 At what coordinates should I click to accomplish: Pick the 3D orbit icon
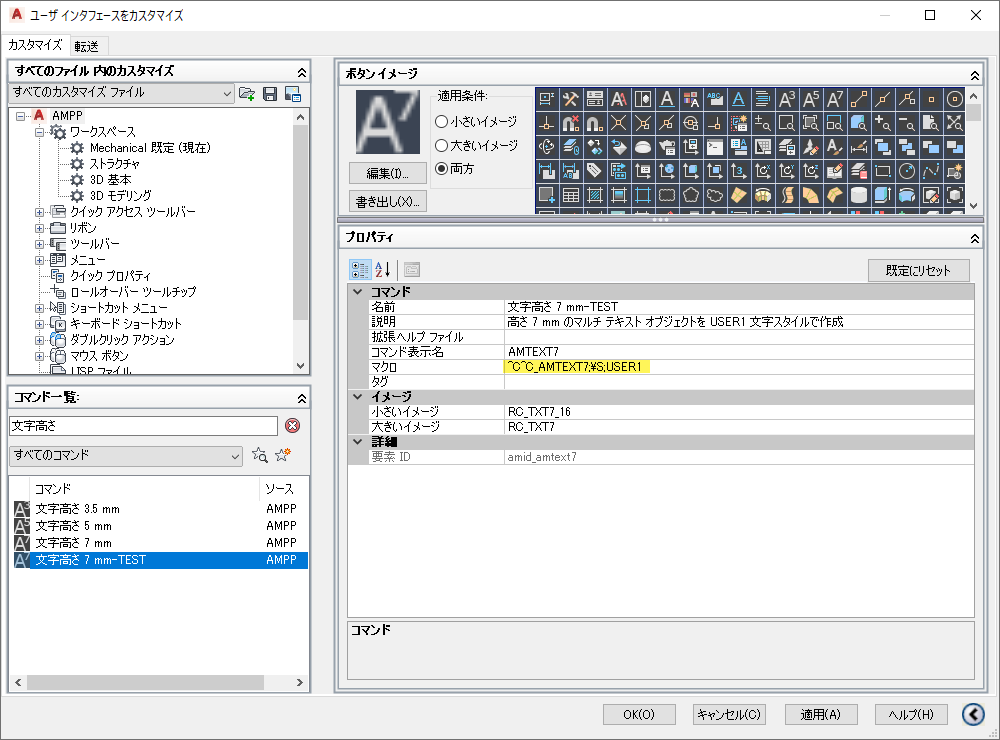[x=546, y=147]
